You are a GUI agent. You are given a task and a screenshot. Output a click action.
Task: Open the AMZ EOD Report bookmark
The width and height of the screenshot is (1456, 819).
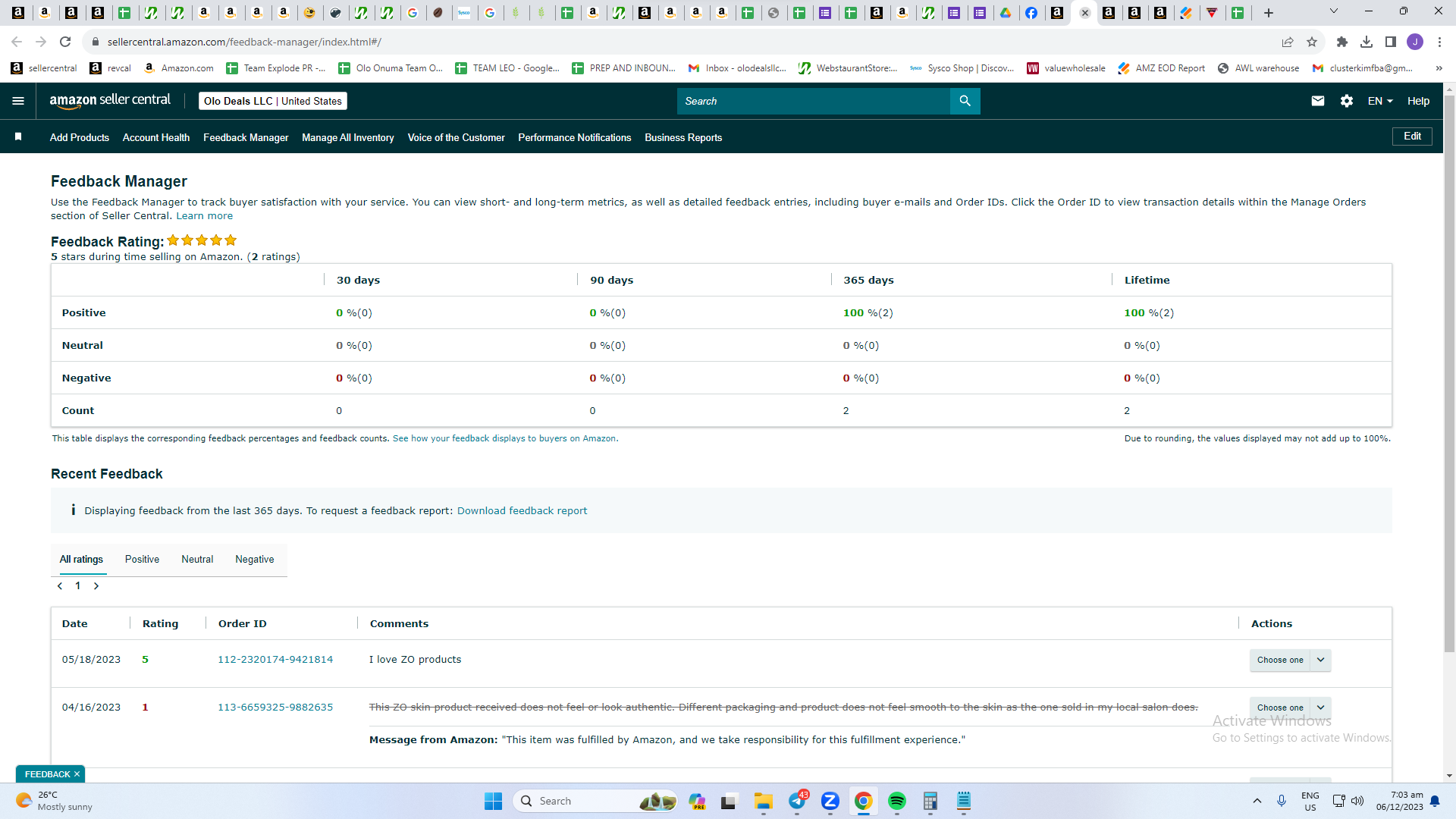point(1162,68)
